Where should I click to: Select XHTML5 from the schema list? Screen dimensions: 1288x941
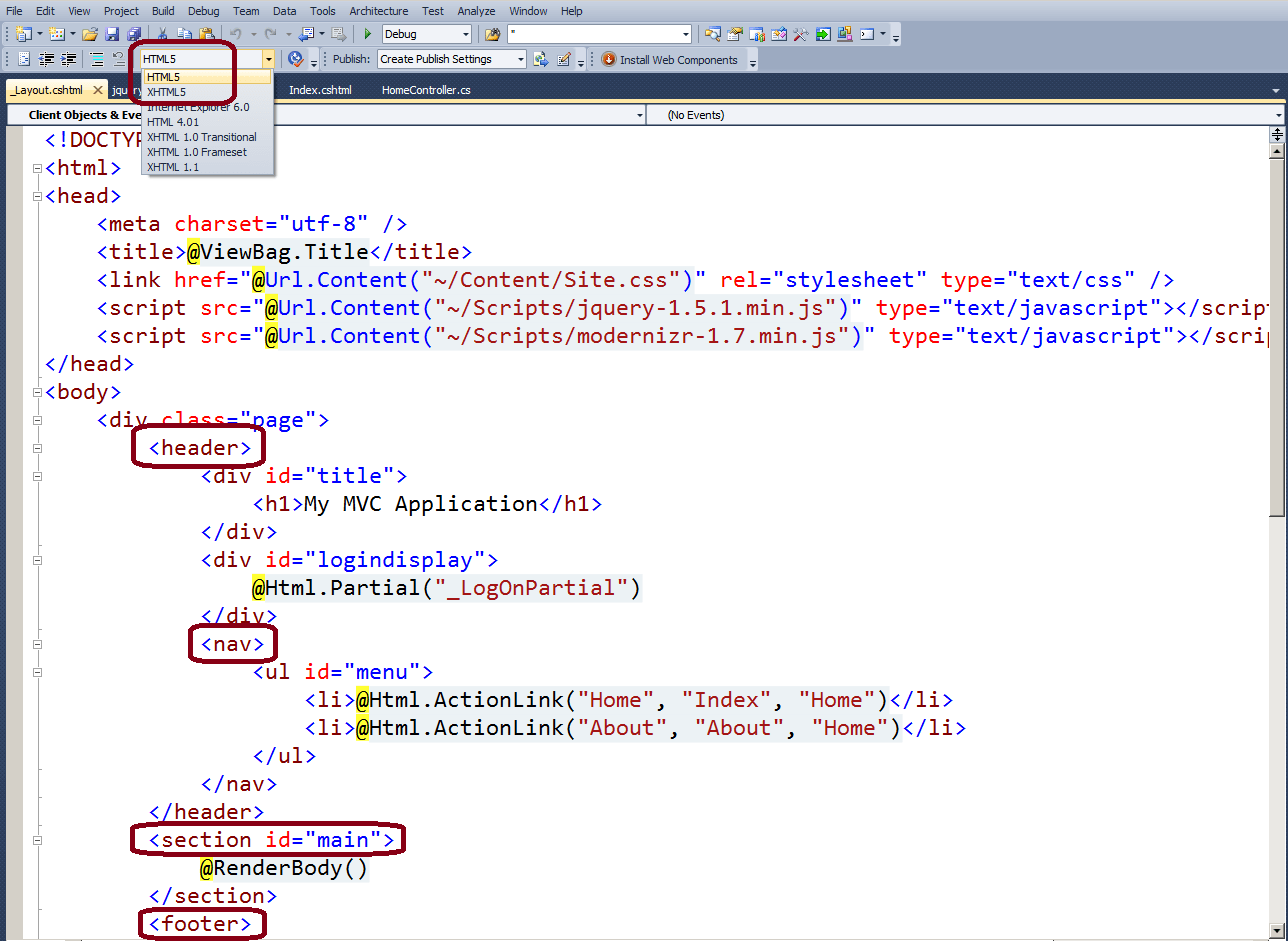(206, 91)
